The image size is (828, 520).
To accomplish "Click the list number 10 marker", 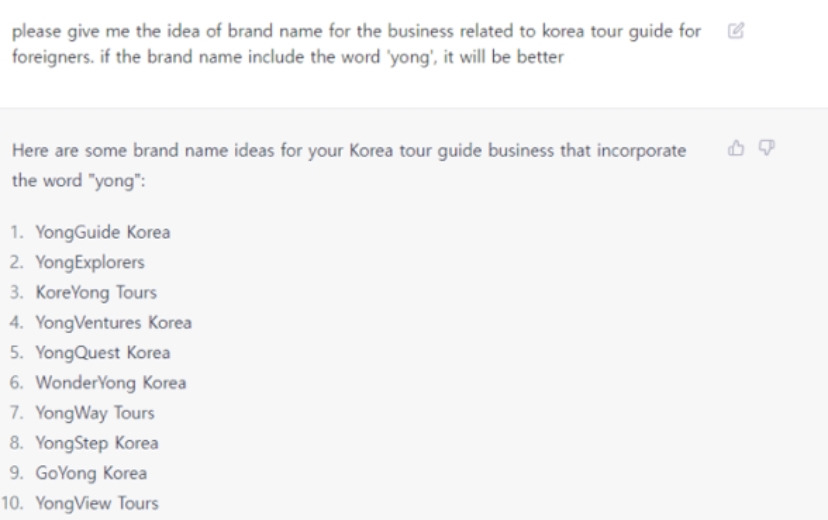I will (12, 503).
